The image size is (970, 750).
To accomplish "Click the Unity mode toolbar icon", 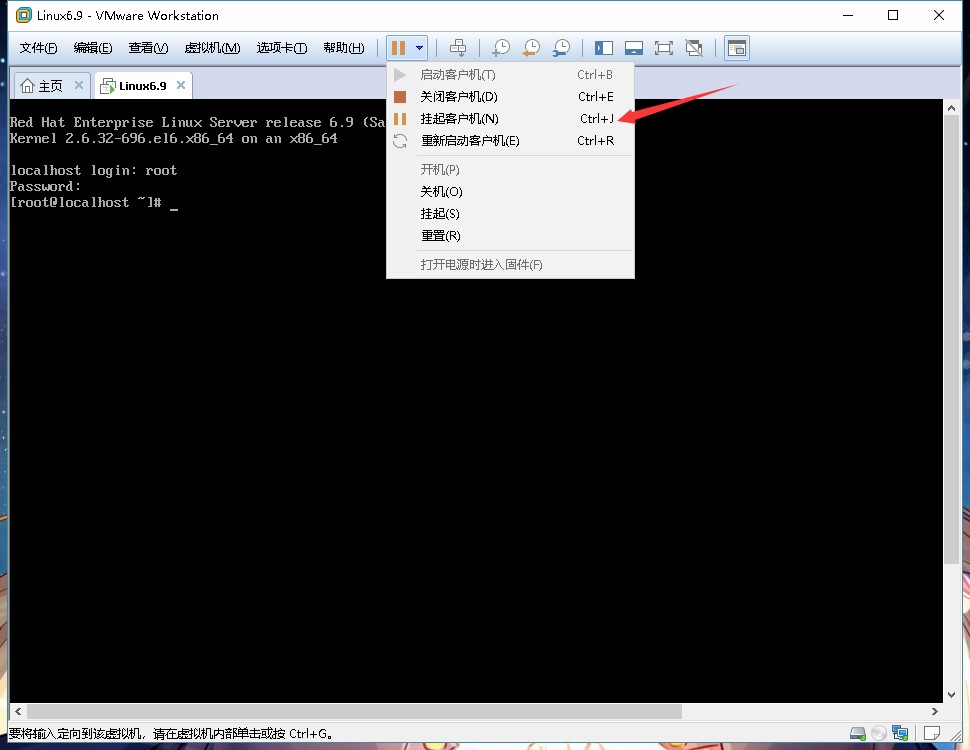I will (694, 48).
